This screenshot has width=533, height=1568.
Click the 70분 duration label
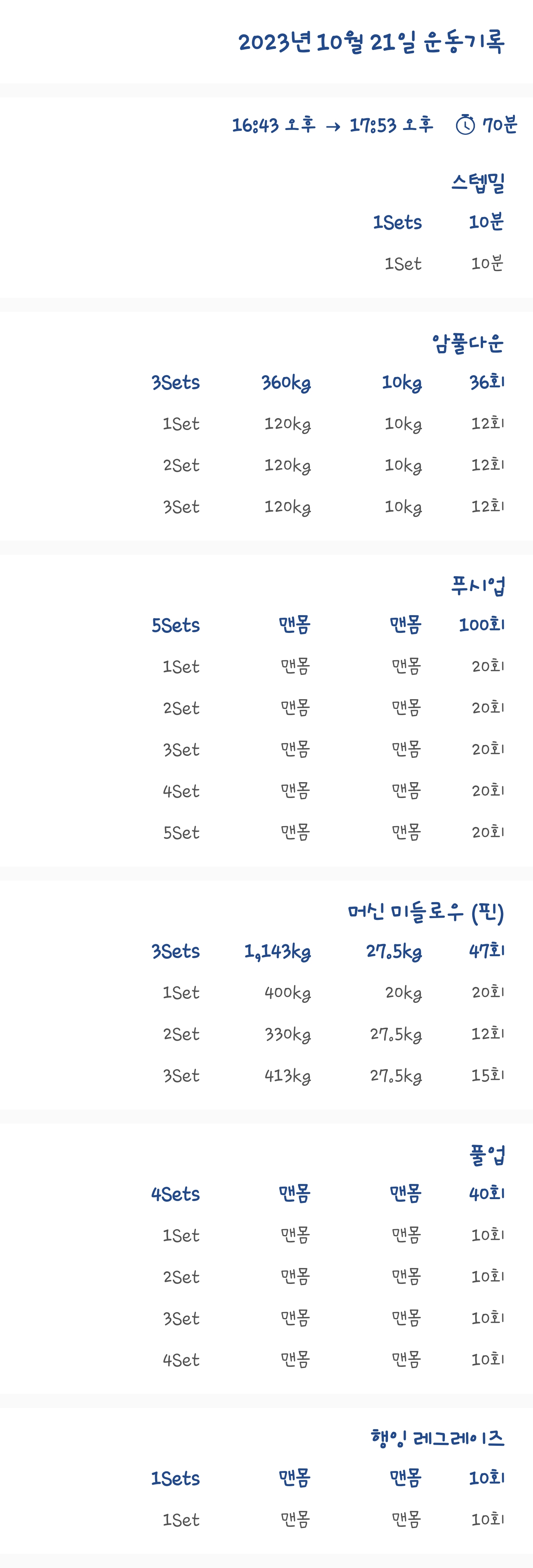[500, 126]
